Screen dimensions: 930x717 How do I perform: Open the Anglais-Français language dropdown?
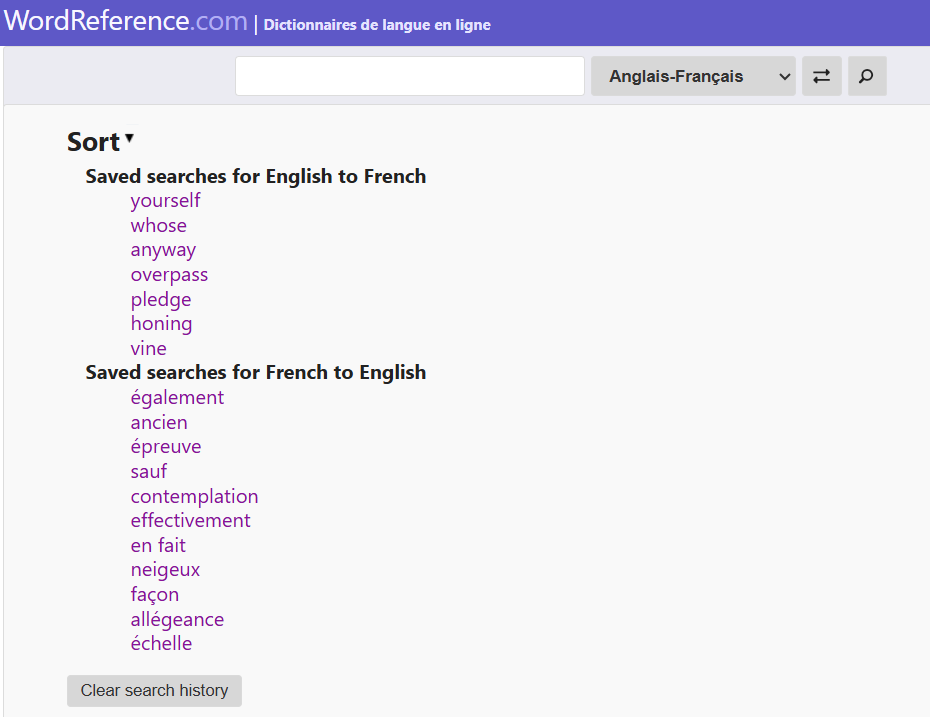pos(693,76)
